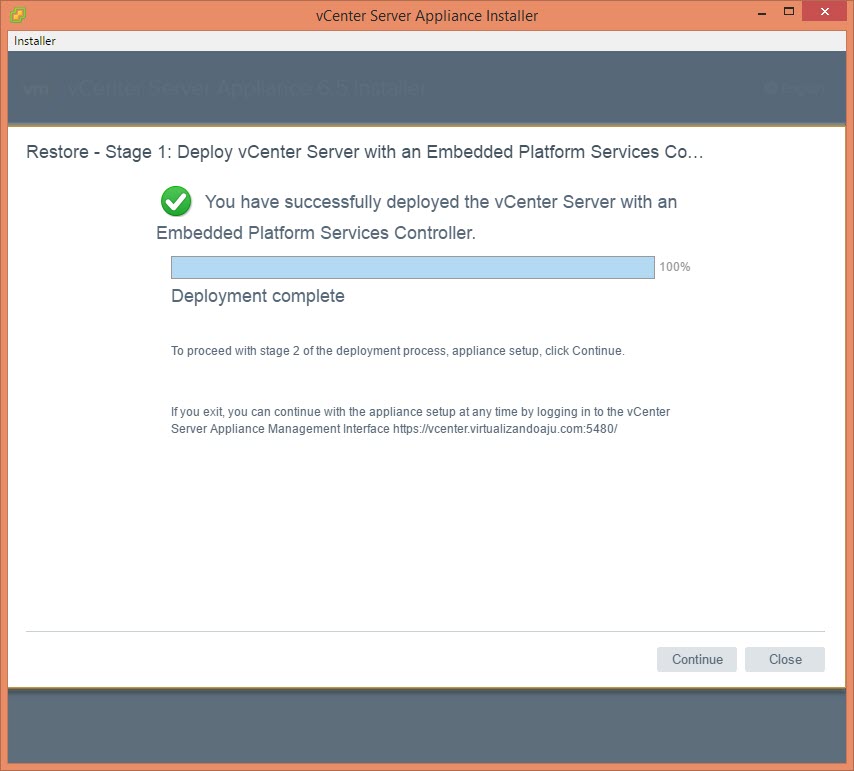Click the stage 2 proceed instruction text
Viewport: 854px width, 771px height.
(x=397, y=351)
